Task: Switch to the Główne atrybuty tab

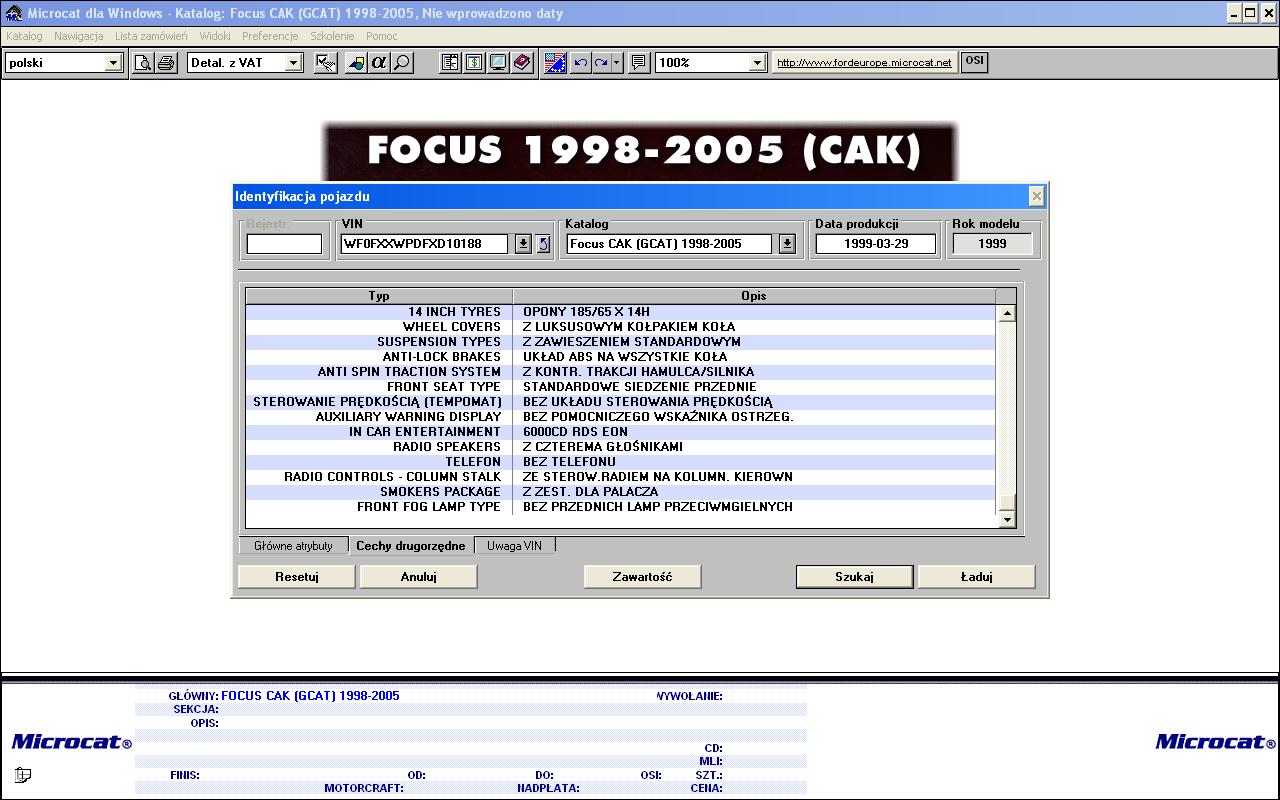Action: (x=293, y=546)
